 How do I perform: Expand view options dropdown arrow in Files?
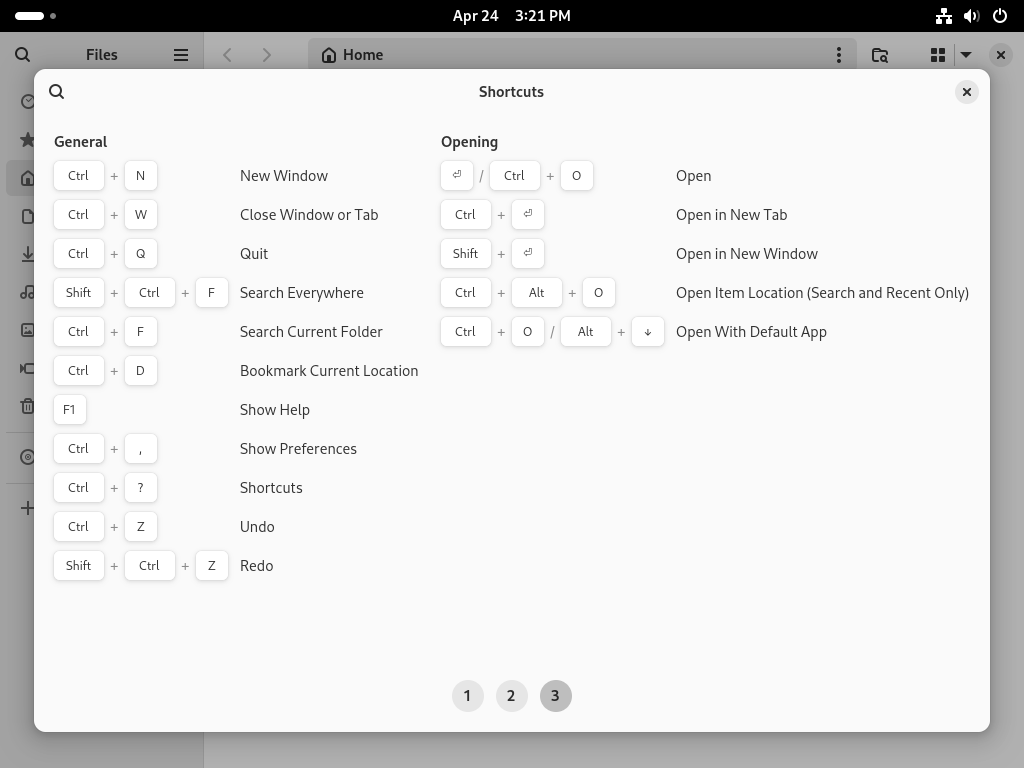967,55
